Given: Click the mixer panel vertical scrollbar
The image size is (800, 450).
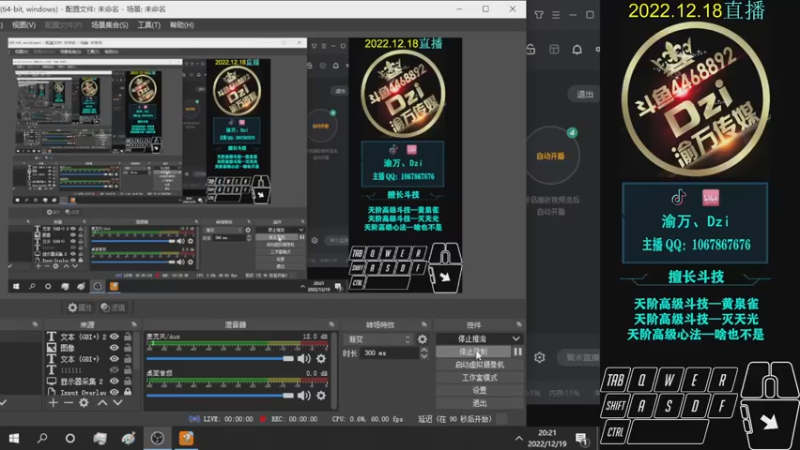Looking at the screenshot, I should click(x=334, y=370).
